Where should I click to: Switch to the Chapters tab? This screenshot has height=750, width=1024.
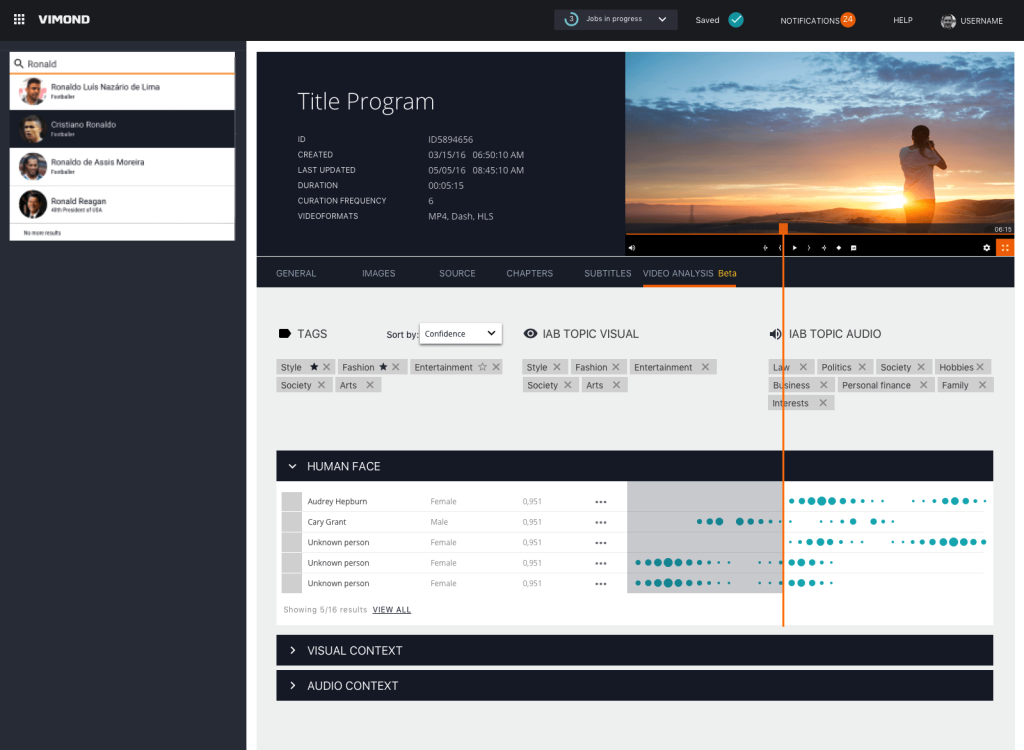tap(530, 273)
